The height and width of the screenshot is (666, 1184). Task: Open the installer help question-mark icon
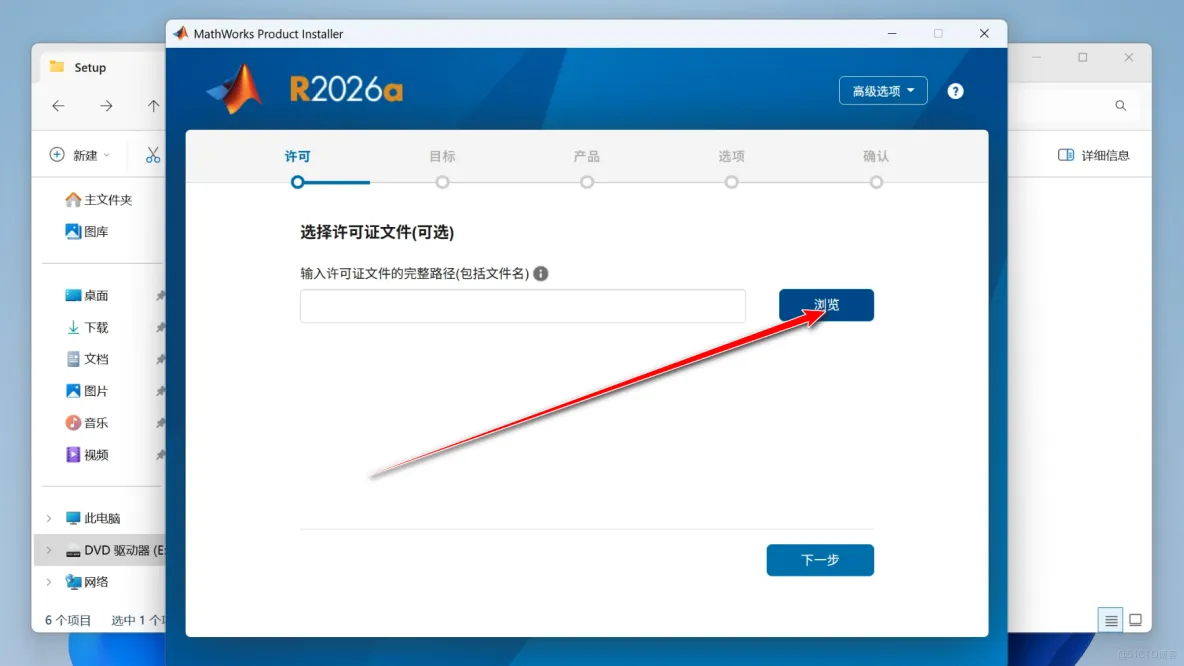coord(955,91)
